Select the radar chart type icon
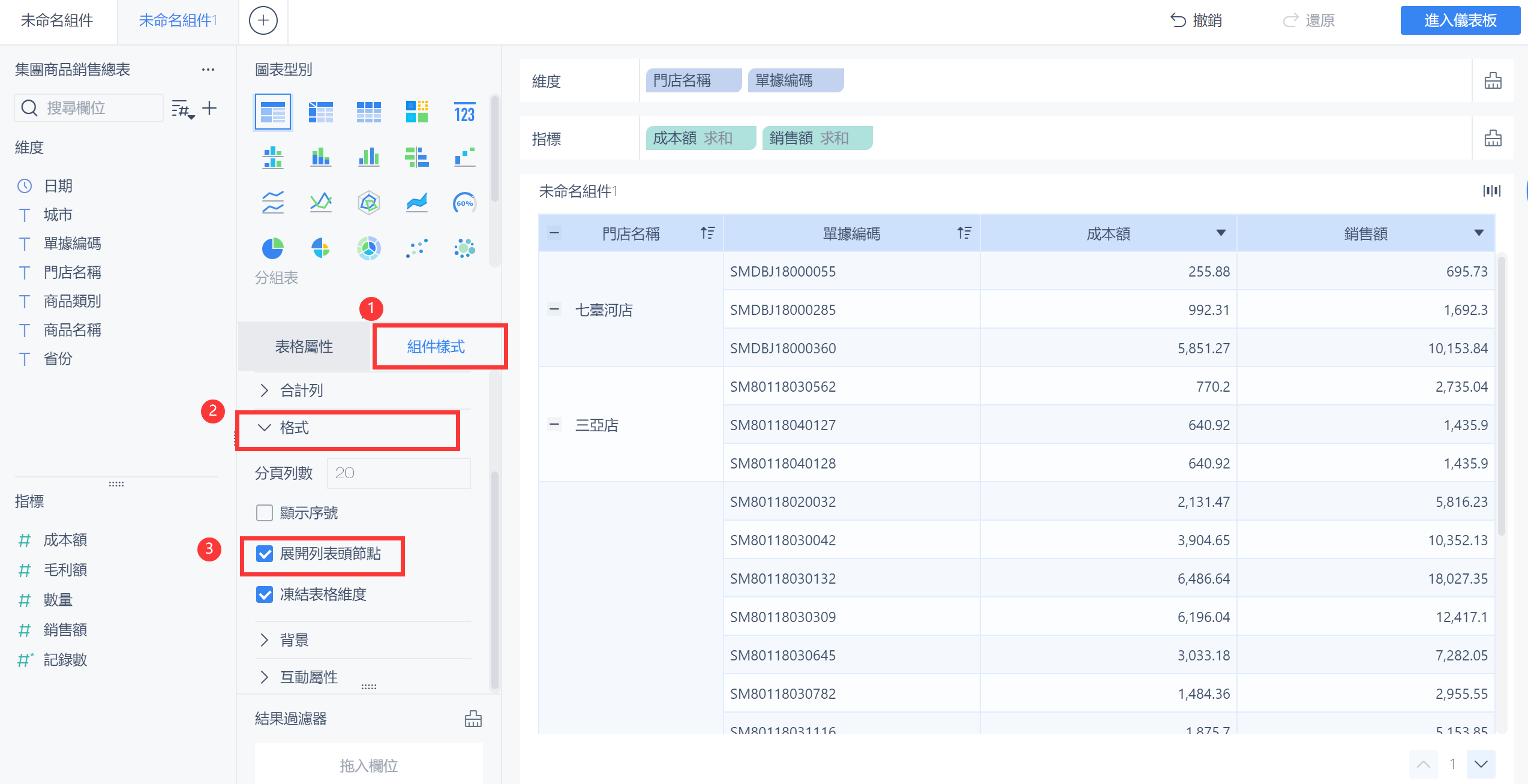This screenshot has height=784, width=1528. (368, 203)
